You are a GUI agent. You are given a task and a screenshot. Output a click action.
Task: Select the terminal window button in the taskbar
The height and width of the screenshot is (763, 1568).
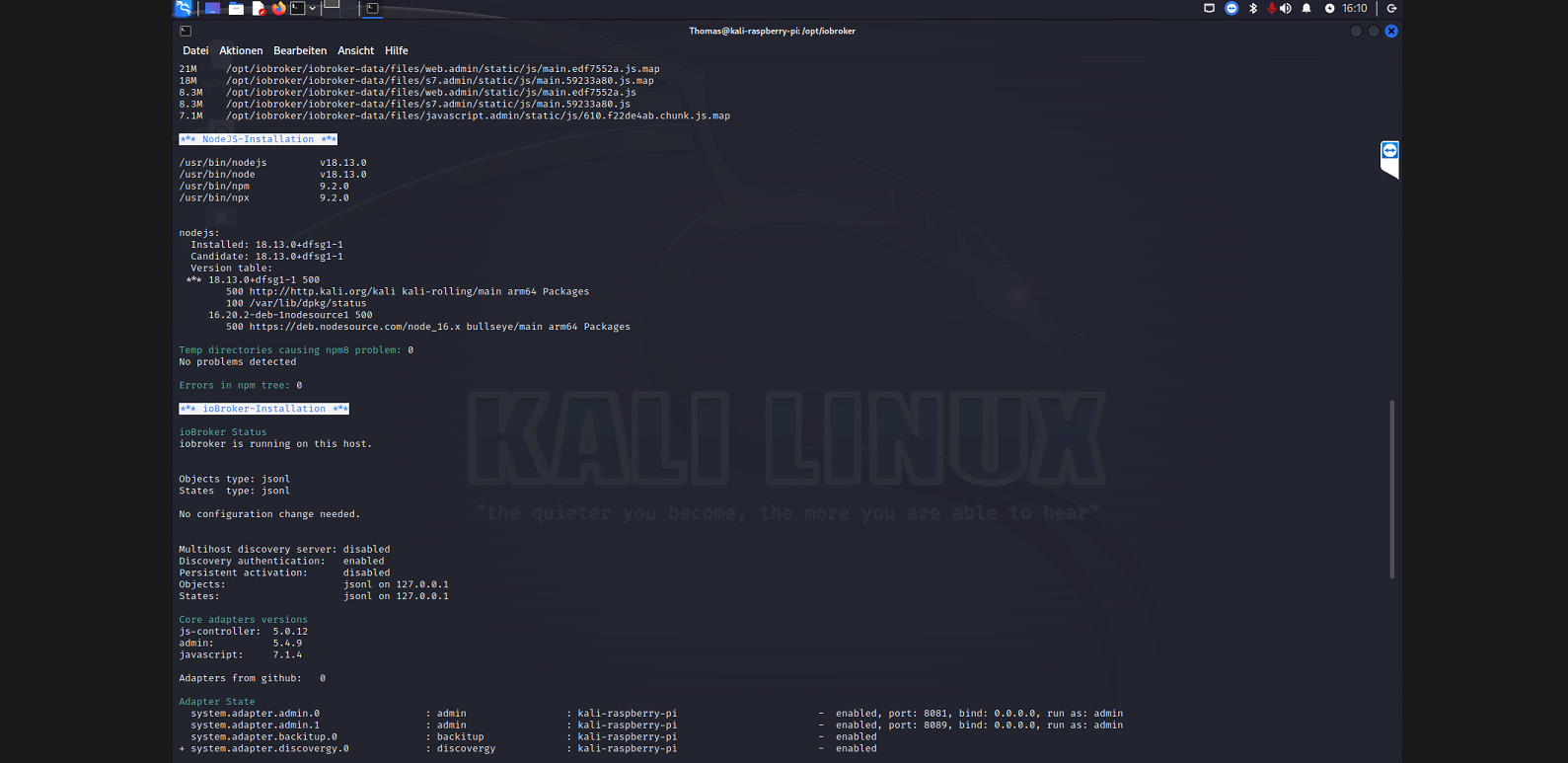pos(373,8)
